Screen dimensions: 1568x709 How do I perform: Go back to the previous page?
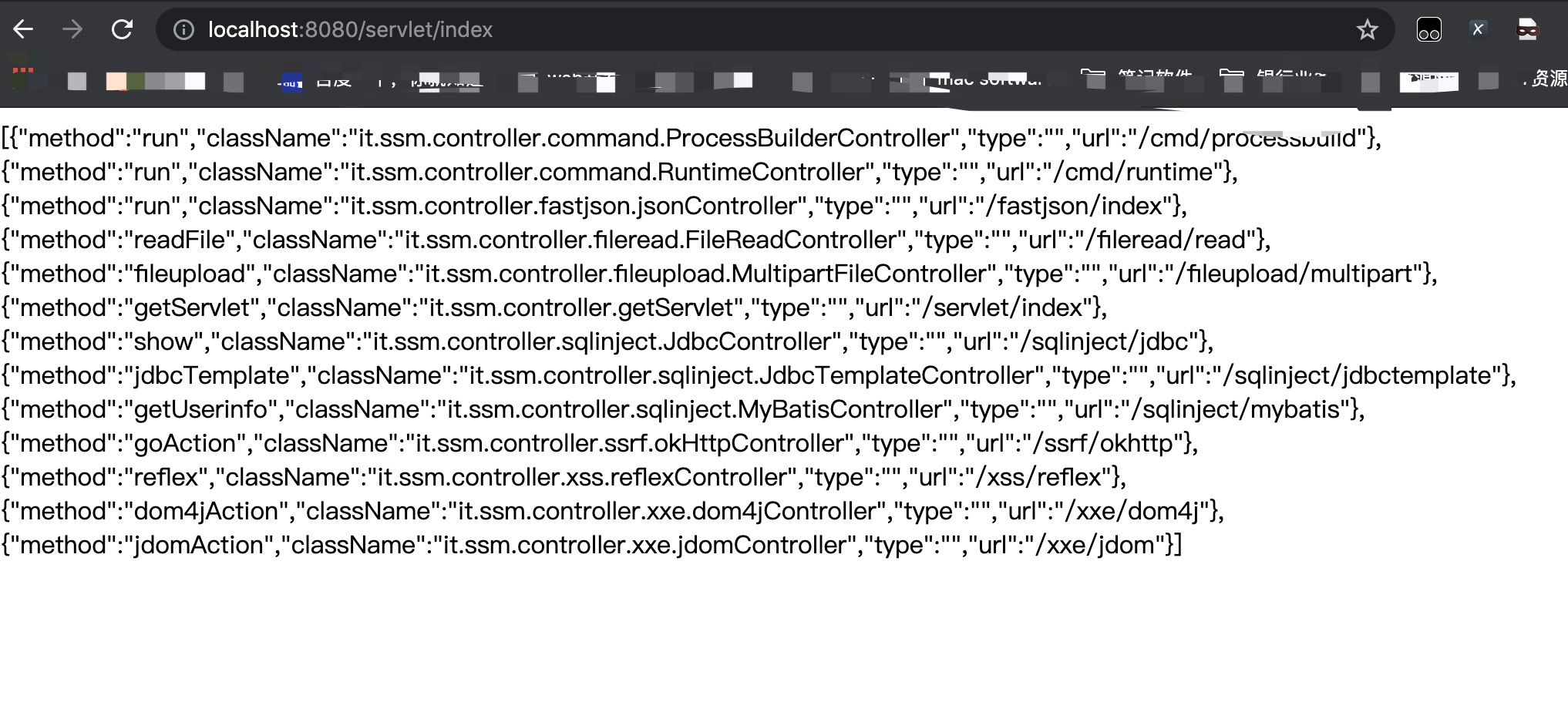tap(24, 30)
